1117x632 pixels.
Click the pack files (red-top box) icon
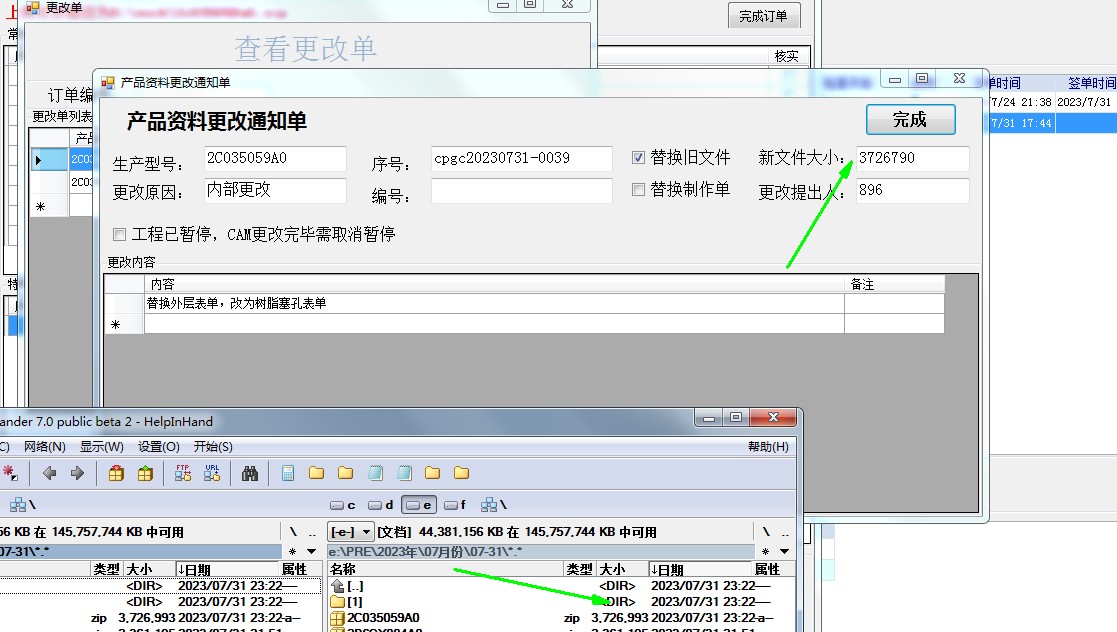pos(116,473)
